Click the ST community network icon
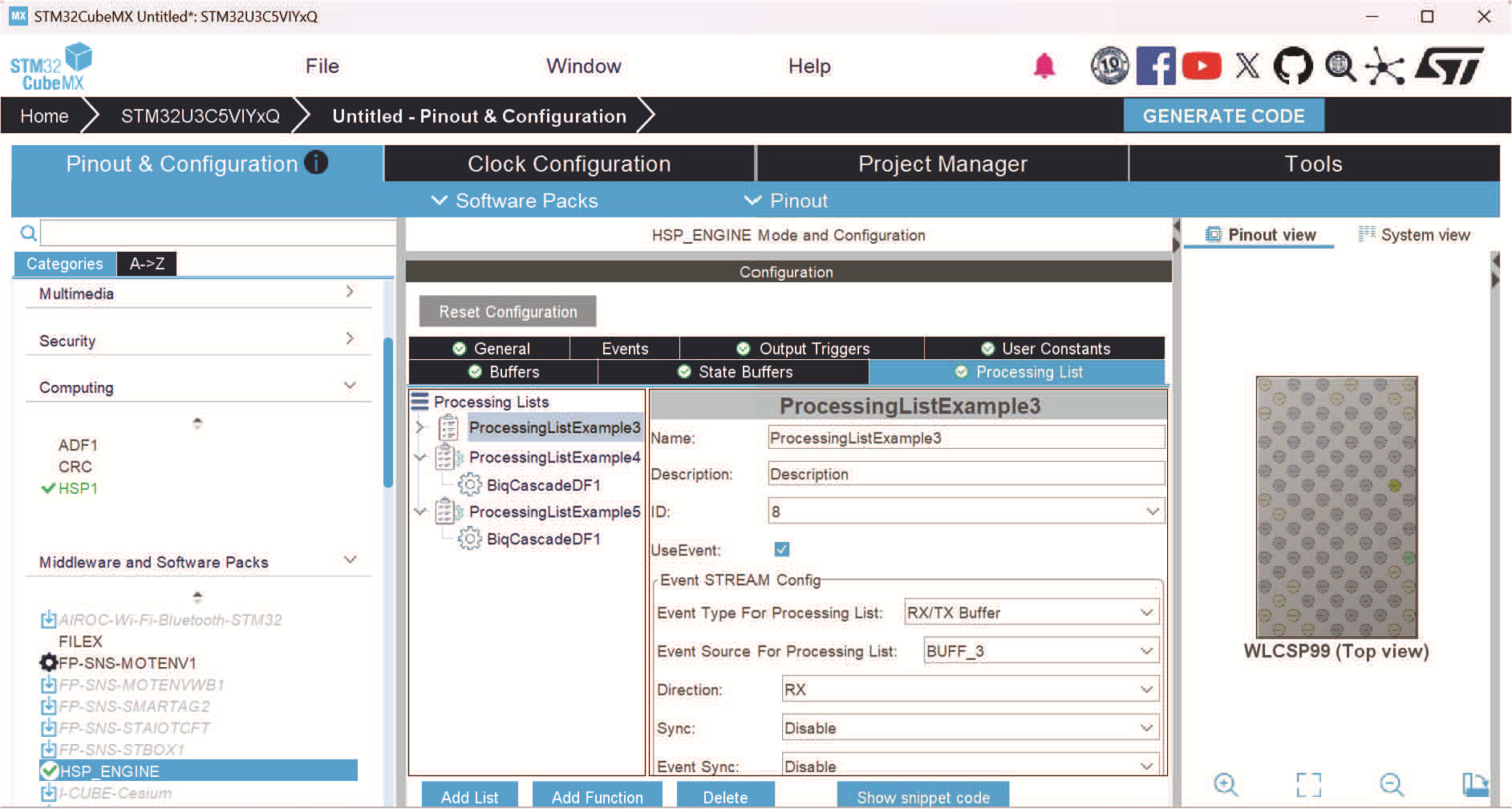This screenshot has height=809, width=1512. pos(1385,66)
